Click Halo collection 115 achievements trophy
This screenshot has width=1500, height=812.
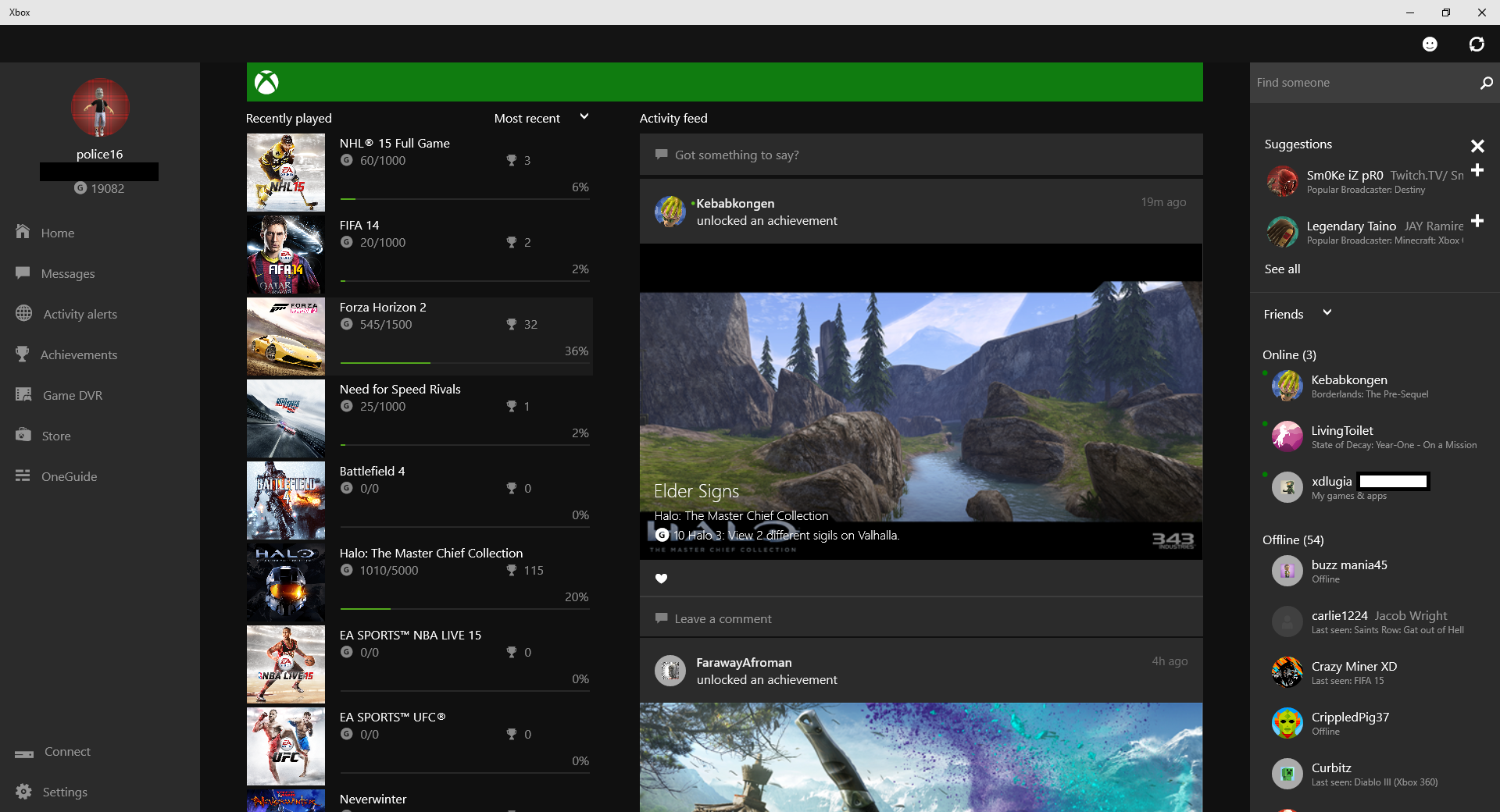pyautogui.click(x=525, y=570)
